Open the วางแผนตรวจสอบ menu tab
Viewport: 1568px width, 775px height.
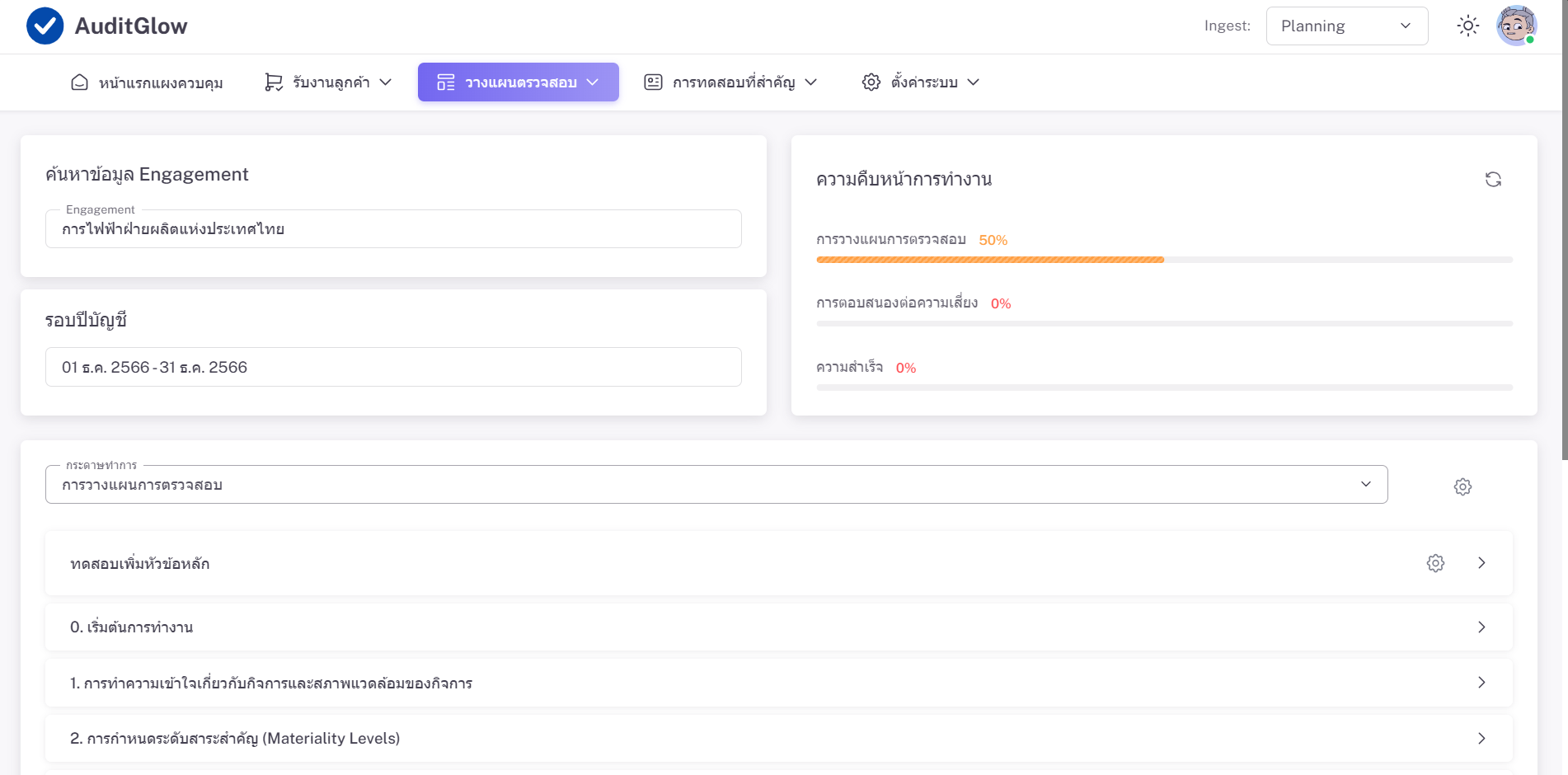tap(518, 82)
